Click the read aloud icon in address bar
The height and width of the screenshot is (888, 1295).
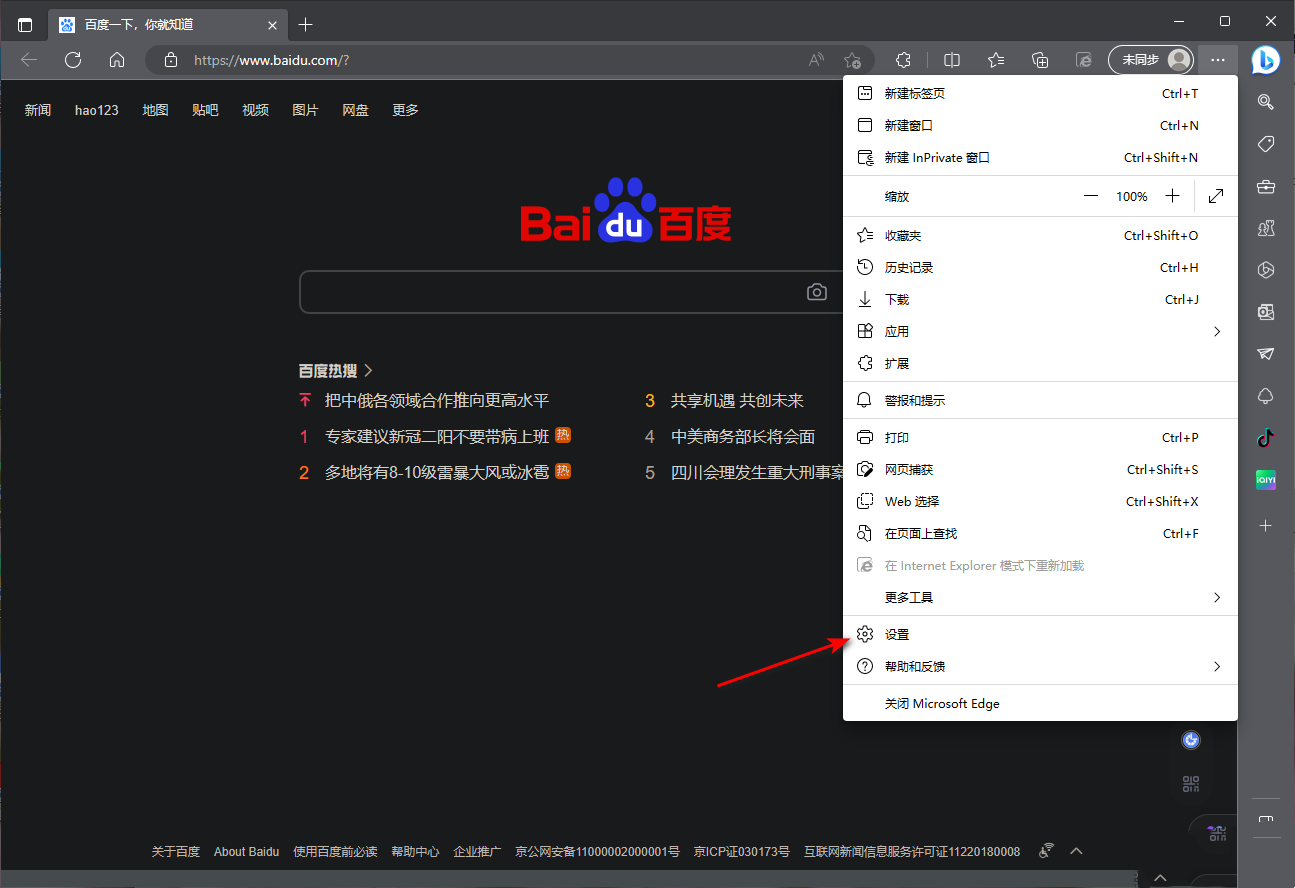click(x=817, y=60)
